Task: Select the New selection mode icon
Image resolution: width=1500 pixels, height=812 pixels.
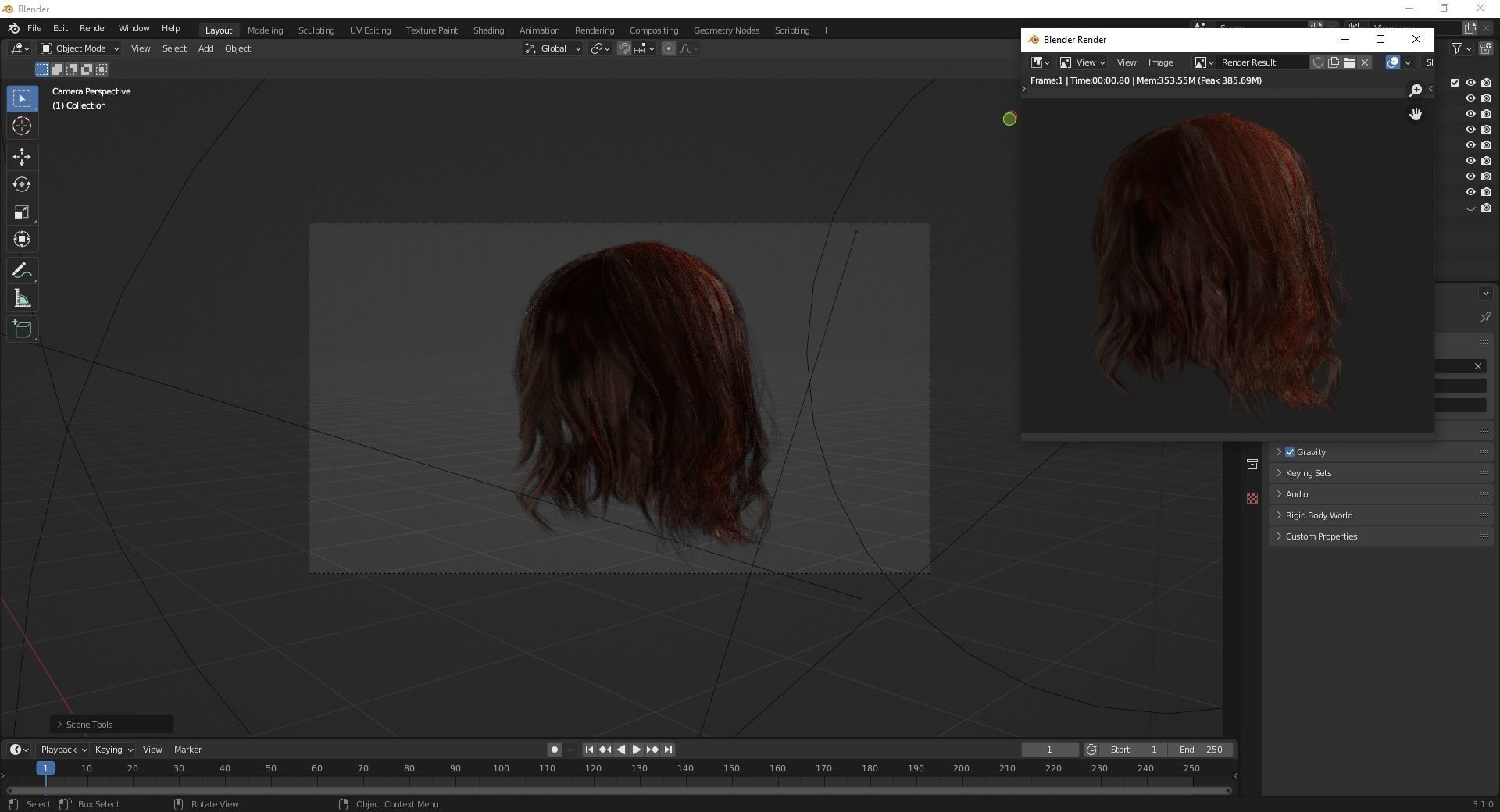Action: [x=42, y=69]
